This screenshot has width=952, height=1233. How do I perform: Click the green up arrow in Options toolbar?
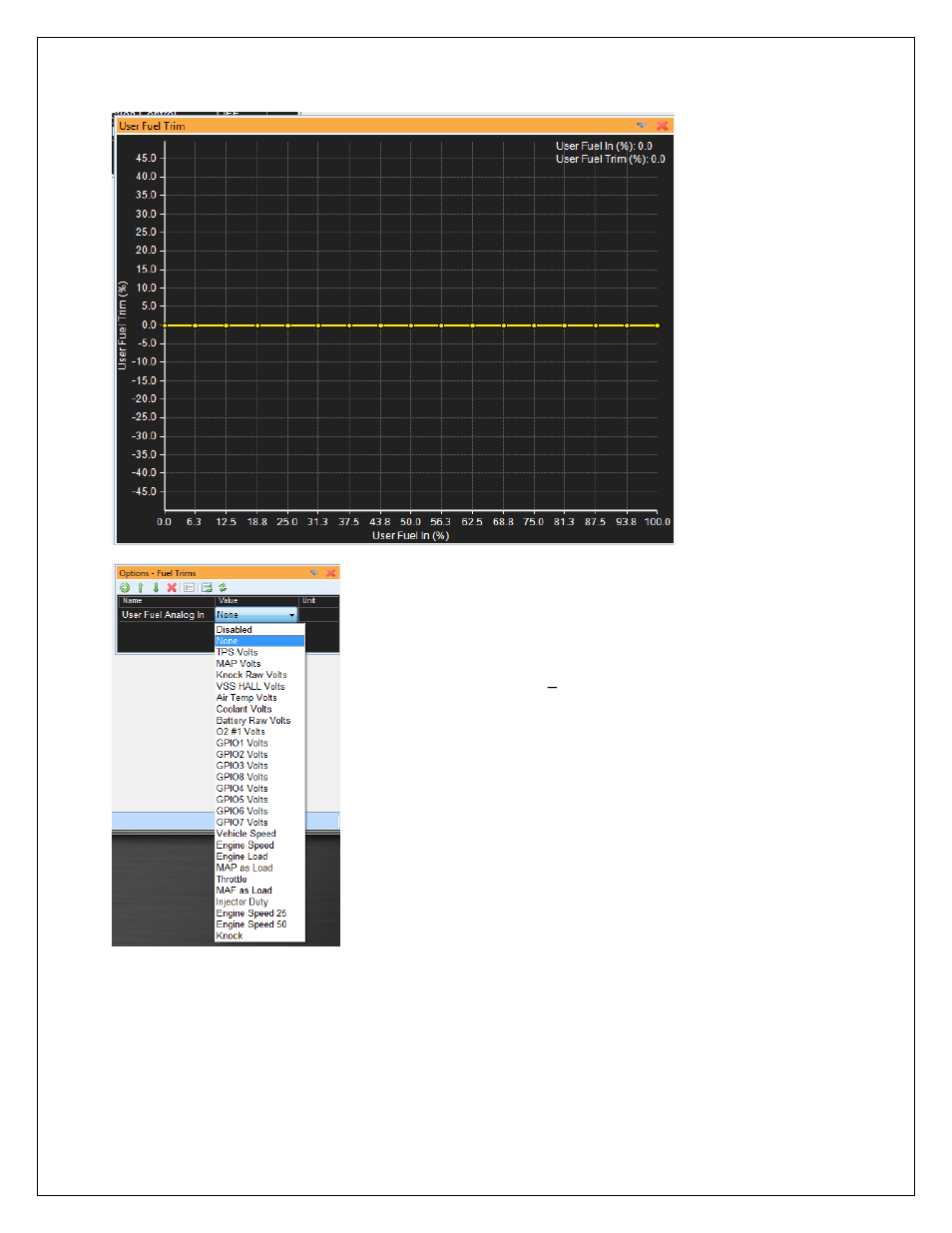click(x=141, y=587)
